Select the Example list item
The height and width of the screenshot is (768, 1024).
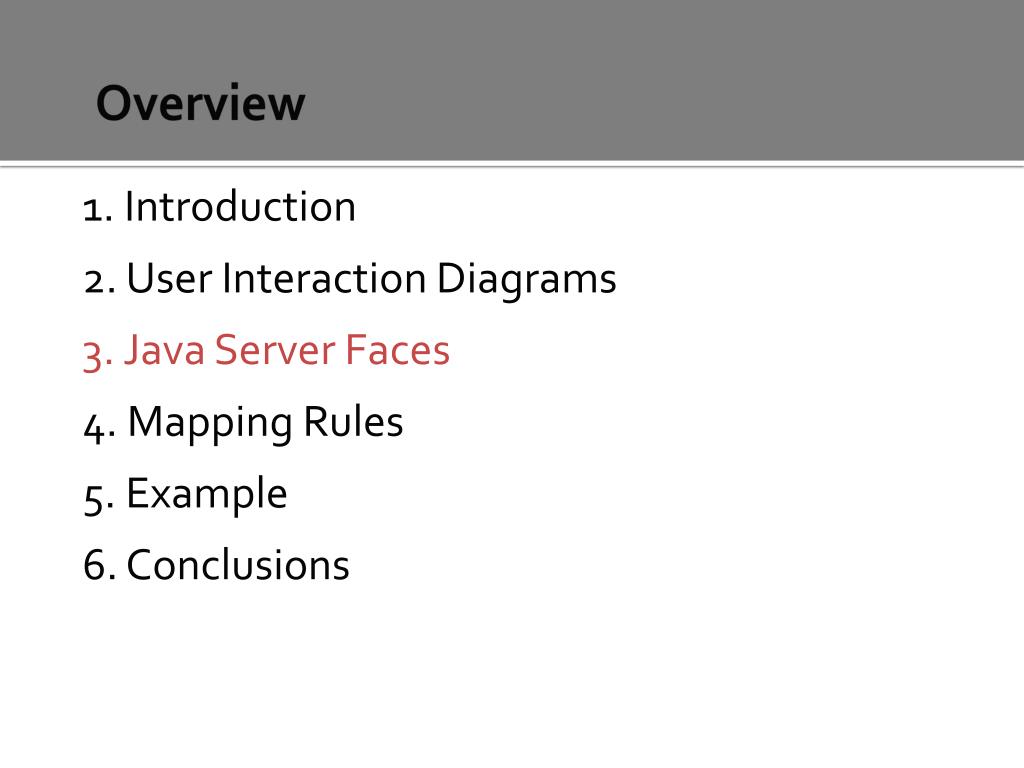[206, 495]
